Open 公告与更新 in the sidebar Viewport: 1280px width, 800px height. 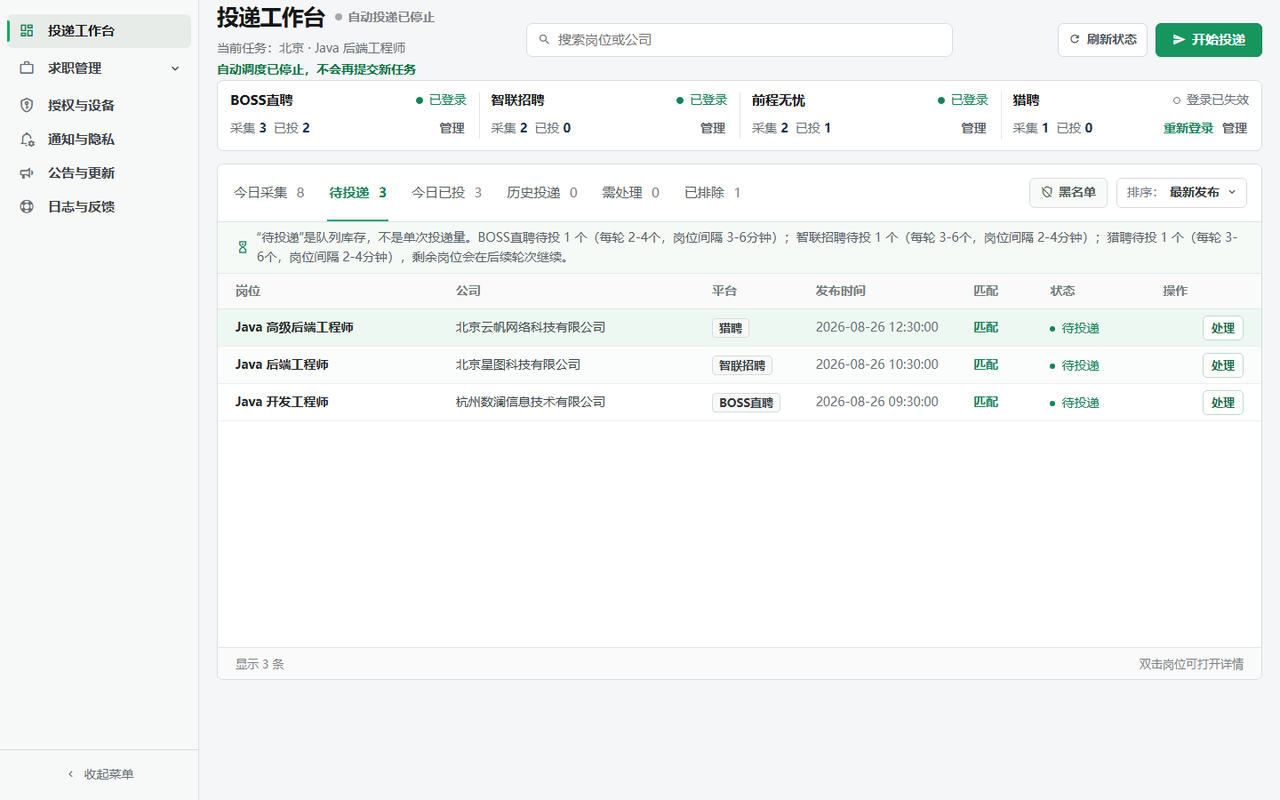(x=99, y=173)
